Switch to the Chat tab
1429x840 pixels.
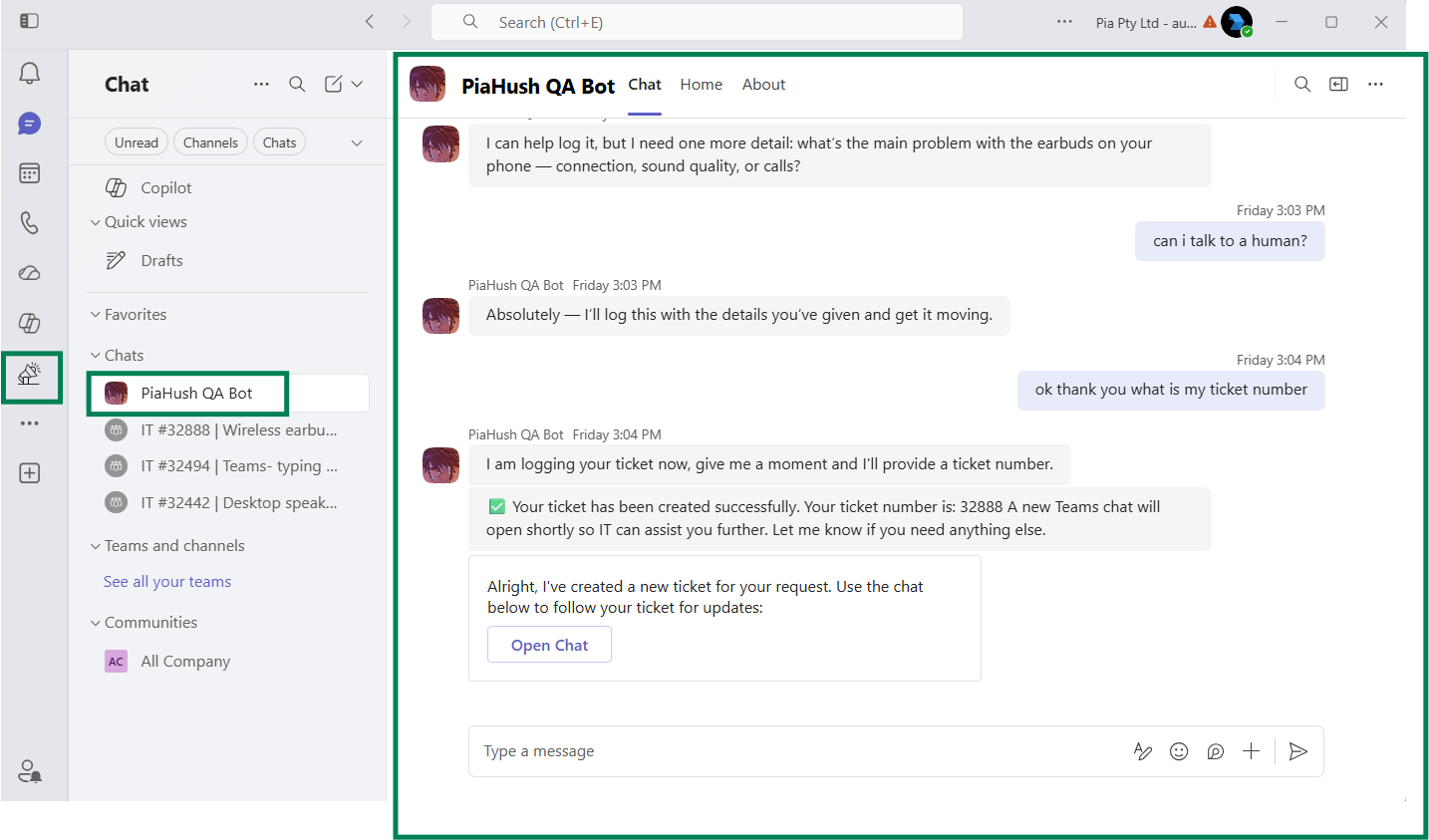(645, 85)
